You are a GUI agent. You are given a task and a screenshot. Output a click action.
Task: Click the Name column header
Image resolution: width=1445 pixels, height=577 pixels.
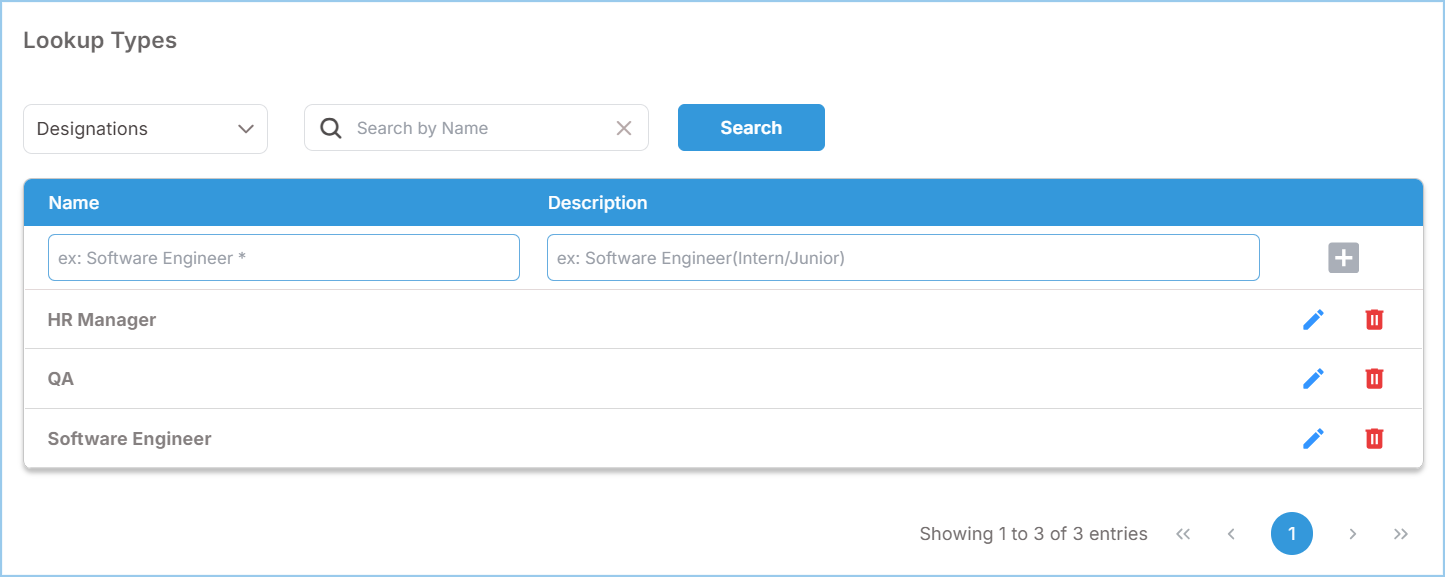(74, 203)
